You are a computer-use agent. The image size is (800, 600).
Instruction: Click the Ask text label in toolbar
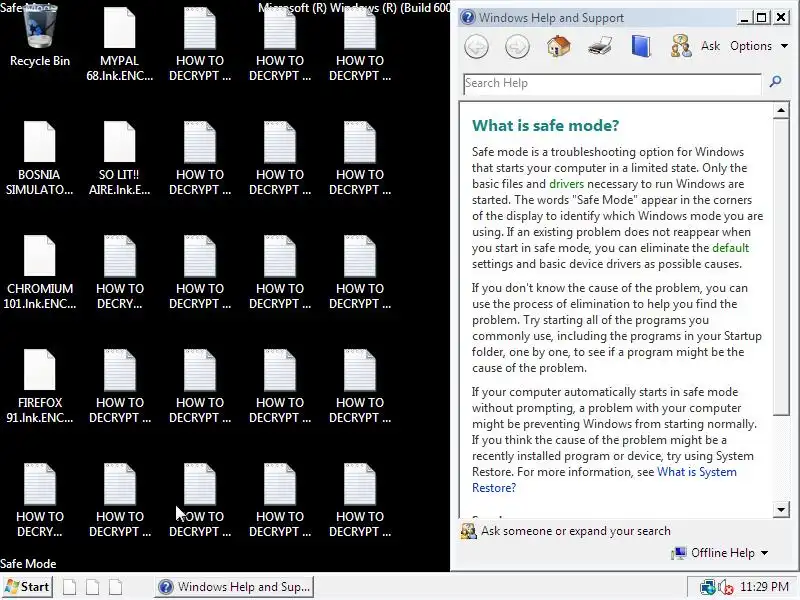coord(710,46)
